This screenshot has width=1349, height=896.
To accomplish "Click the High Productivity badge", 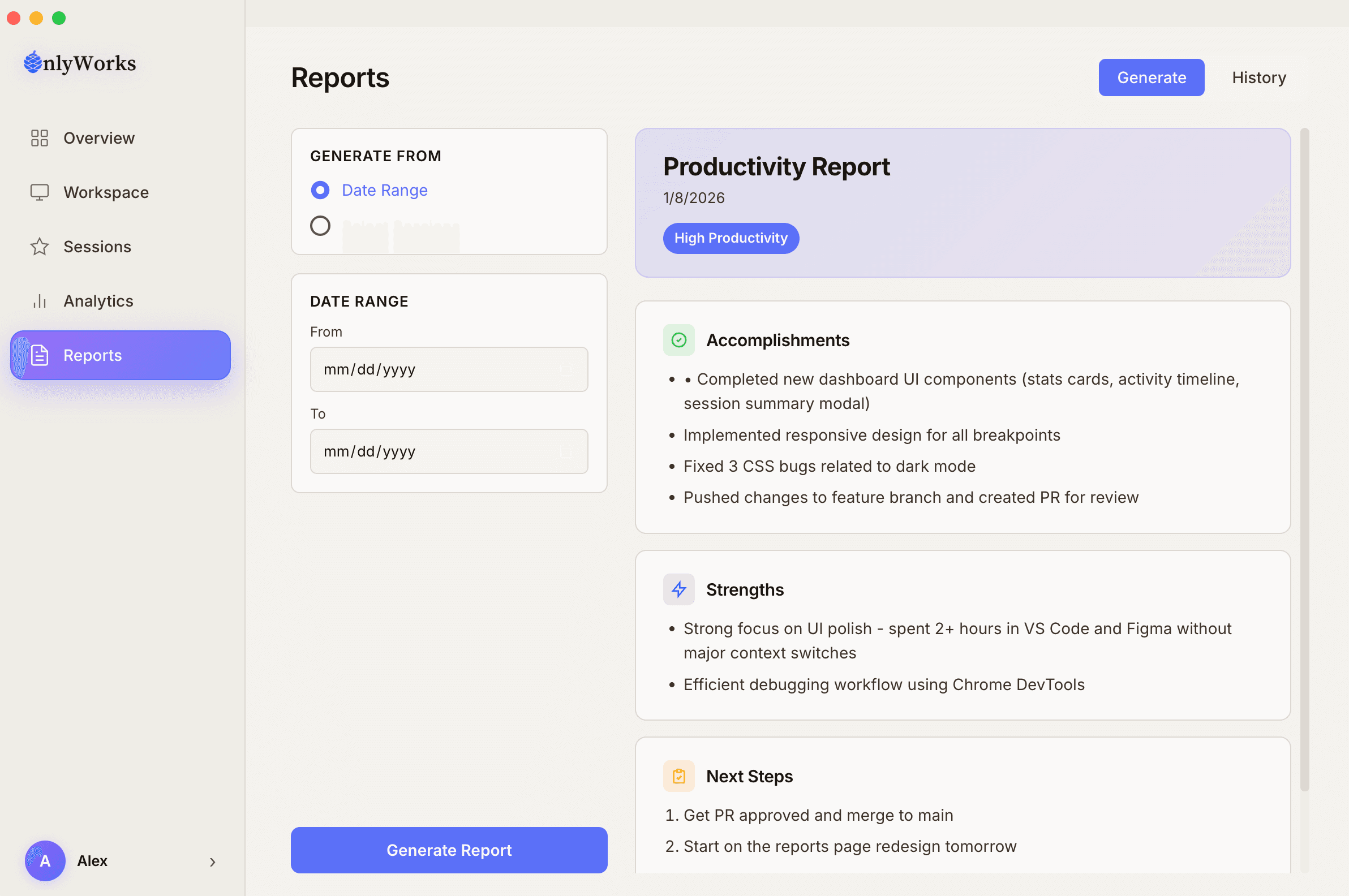I will click(x=731, y=238).
